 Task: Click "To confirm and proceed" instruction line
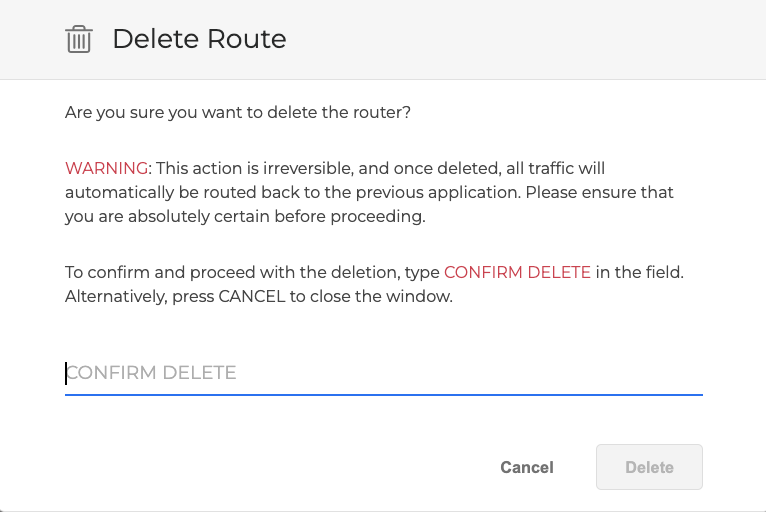pos(250,272)
